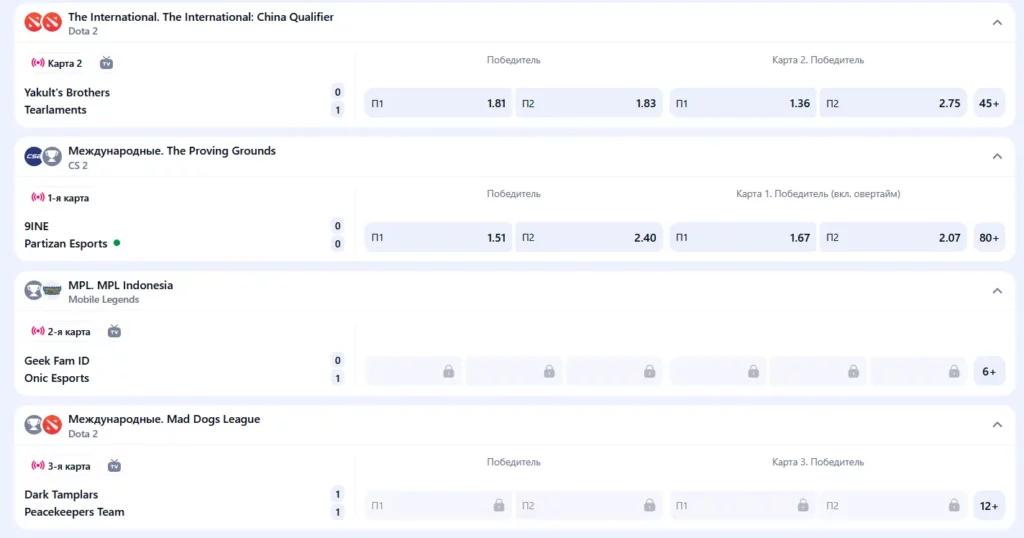Click the live indicator on 1-я карта

point(38,198)
